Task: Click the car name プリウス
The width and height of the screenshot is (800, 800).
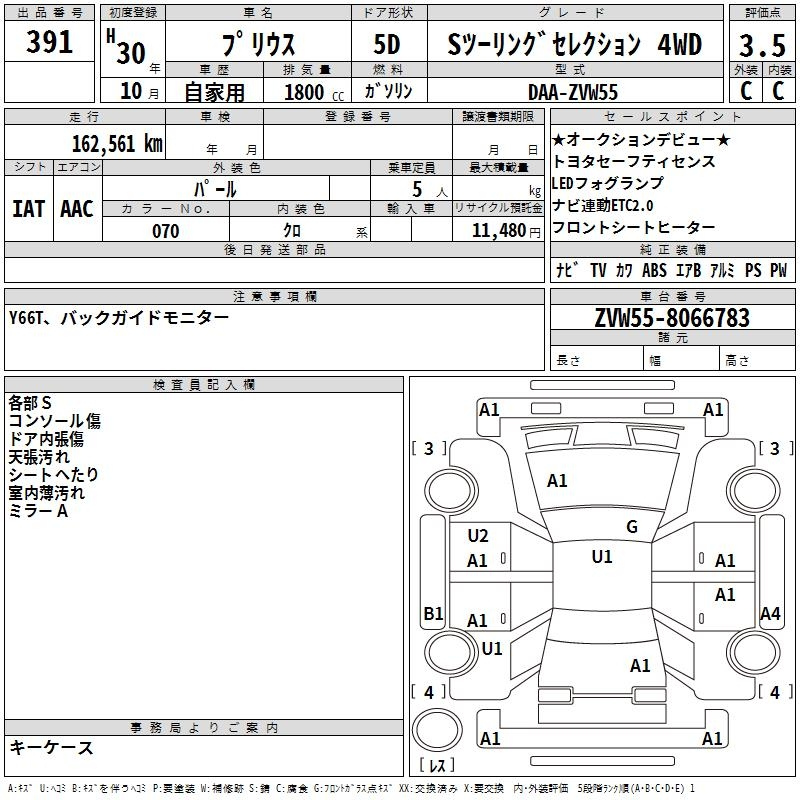Action: (x=256, y=45)
